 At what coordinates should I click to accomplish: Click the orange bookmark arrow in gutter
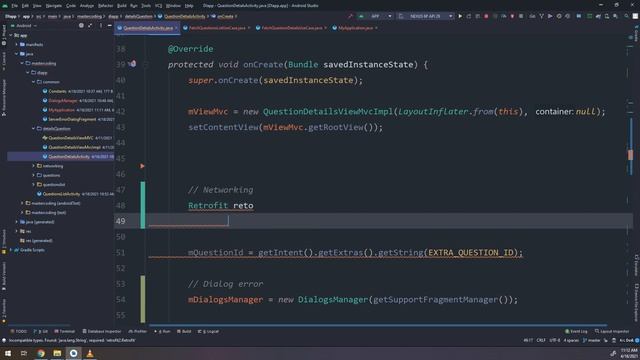pyautogui.click(x=142, y=166)
